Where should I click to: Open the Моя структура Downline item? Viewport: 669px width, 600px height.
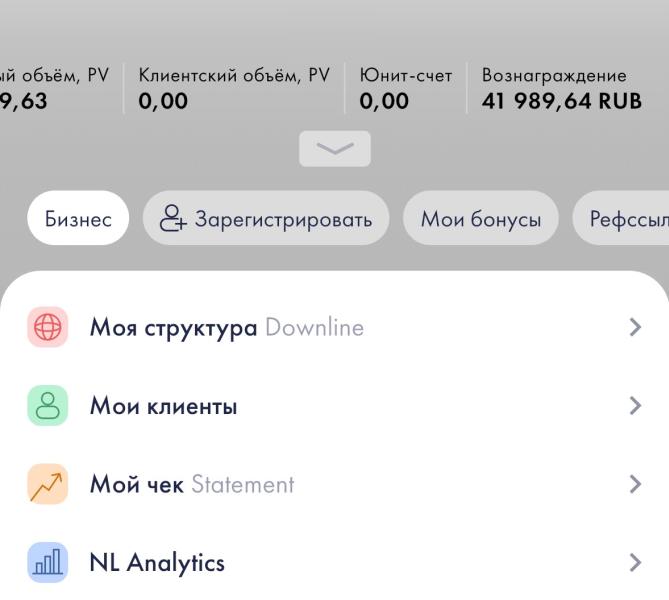coord(226,327)
